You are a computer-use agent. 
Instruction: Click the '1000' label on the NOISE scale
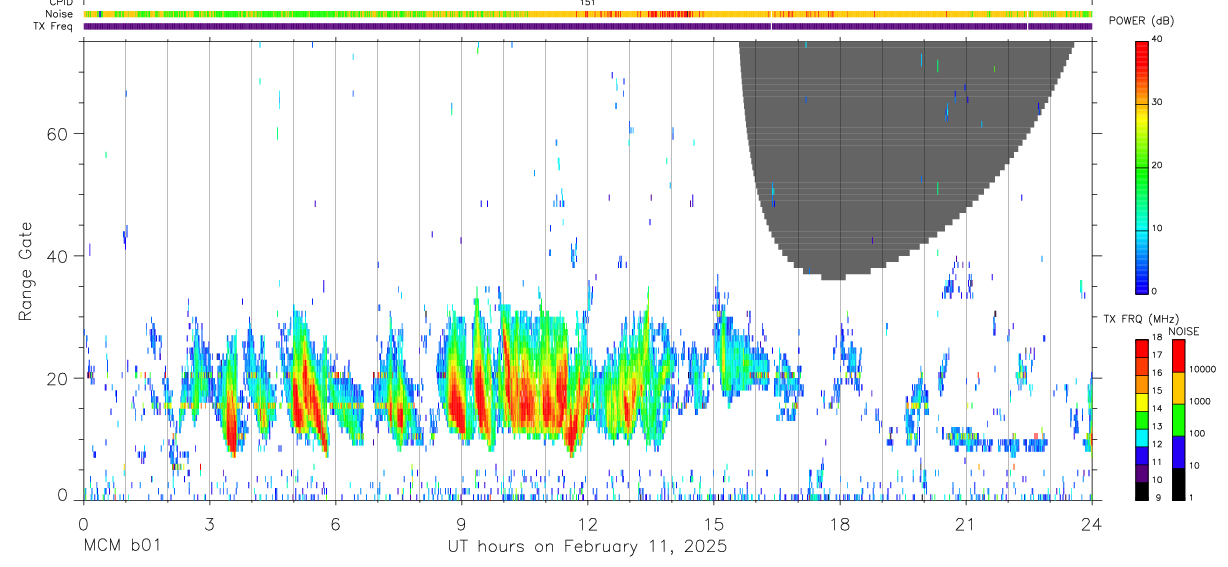1201,402
